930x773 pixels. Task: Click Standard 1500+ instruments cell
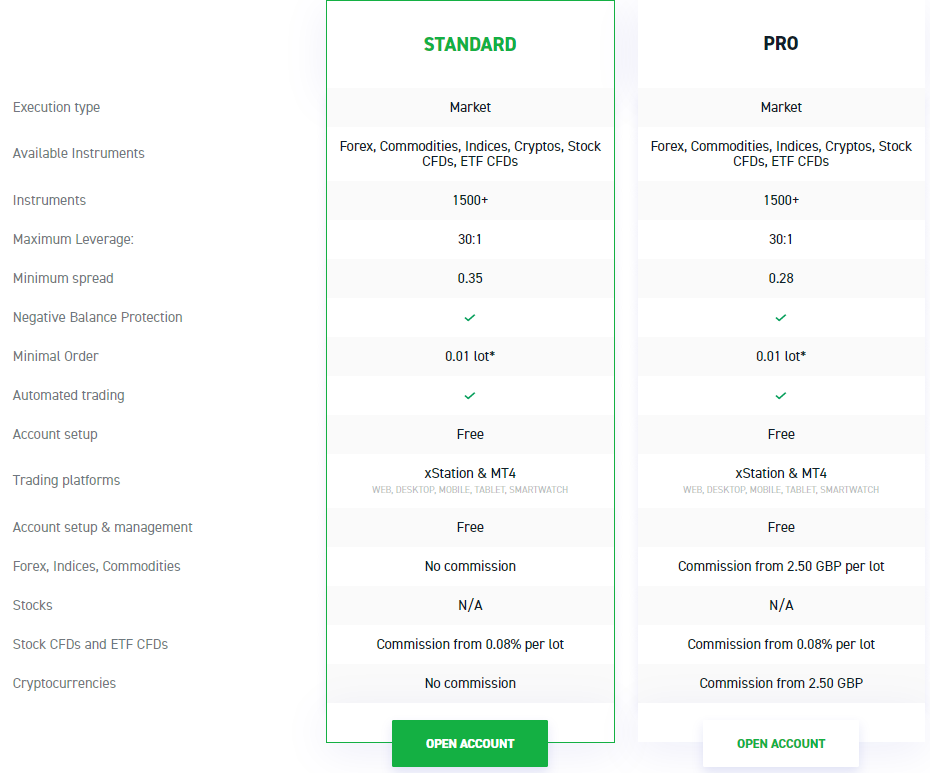pyautogui.click(x=470, y=201)
